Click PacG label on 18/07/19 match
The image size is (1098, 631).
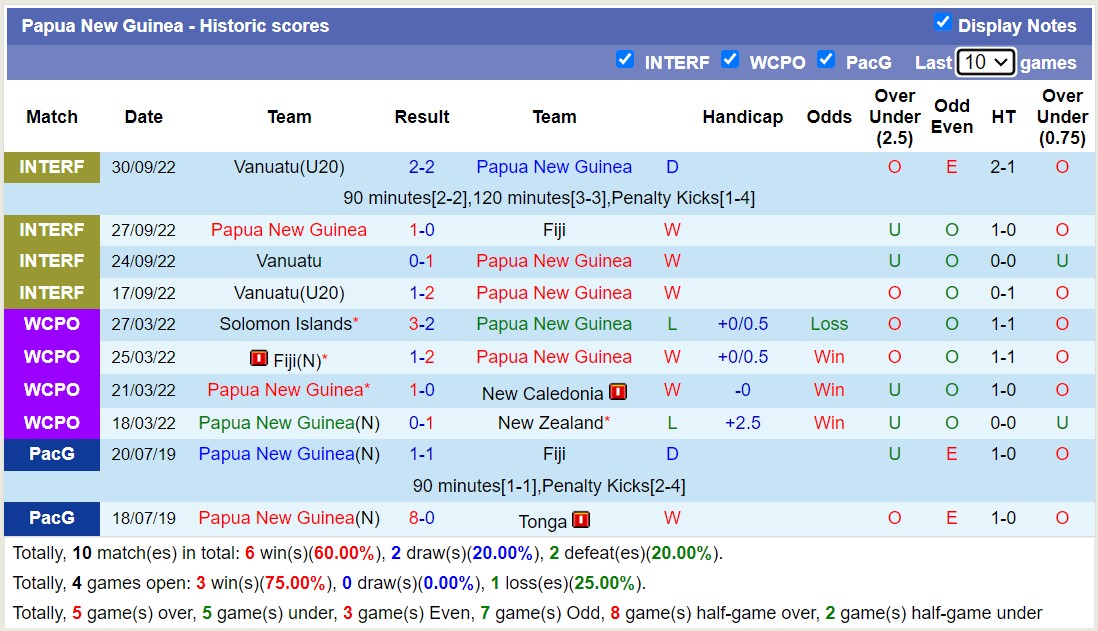[52, 518]
